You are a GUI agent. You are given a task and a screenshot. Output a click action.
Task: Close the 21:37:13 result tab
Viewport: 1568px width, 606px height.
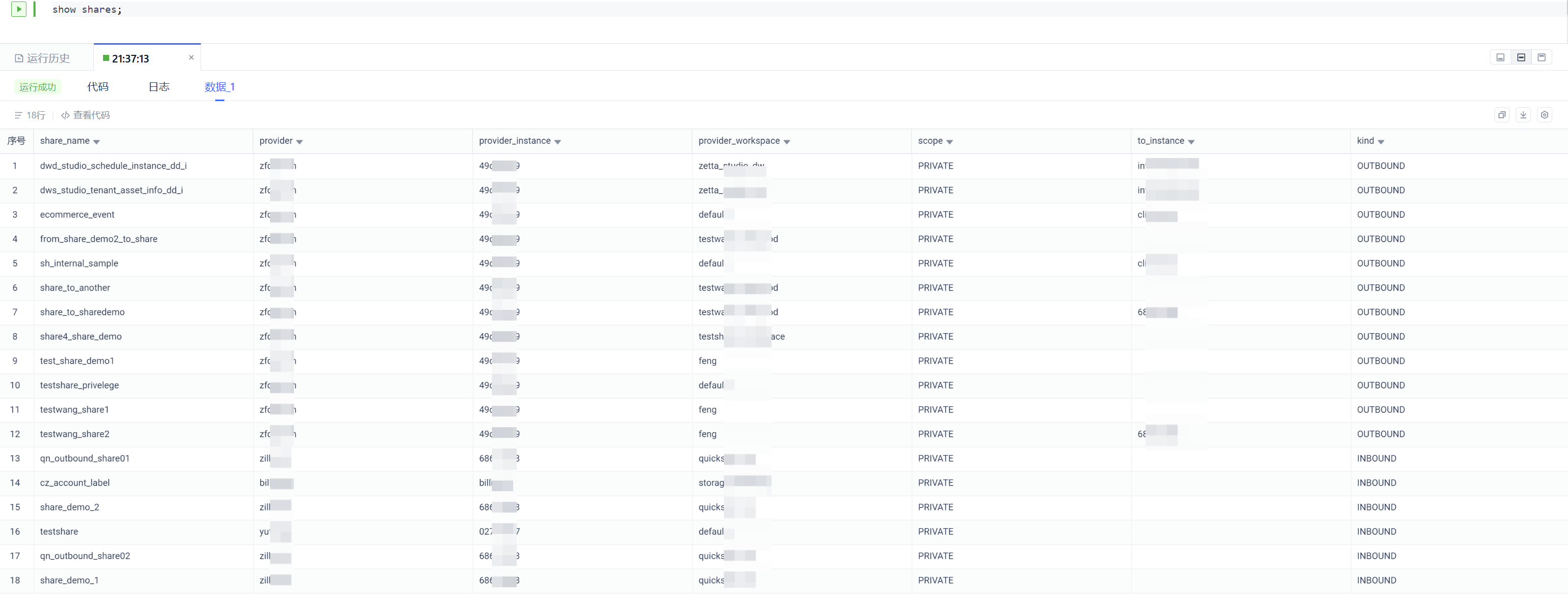click(191, 57)
